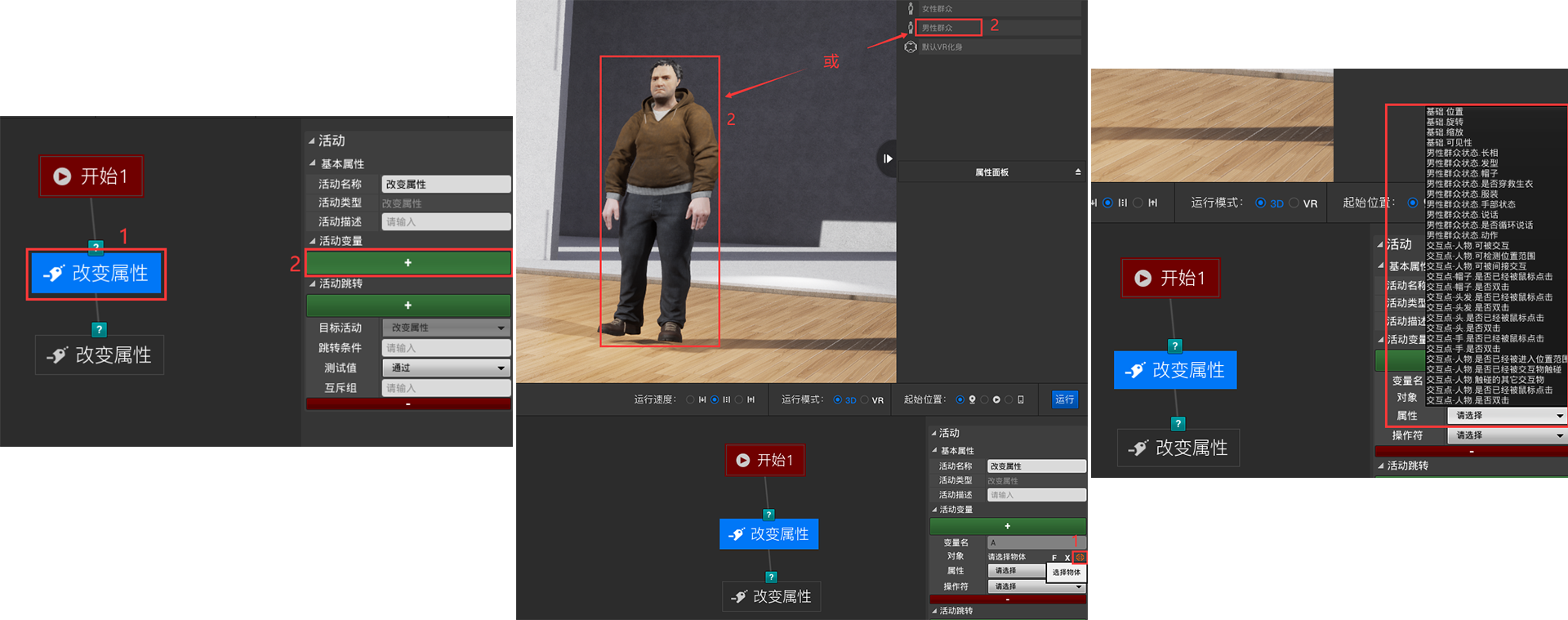
Task: Open the 操作符 请选择 dropdown in right screenshot
Action: point(1507,435)
